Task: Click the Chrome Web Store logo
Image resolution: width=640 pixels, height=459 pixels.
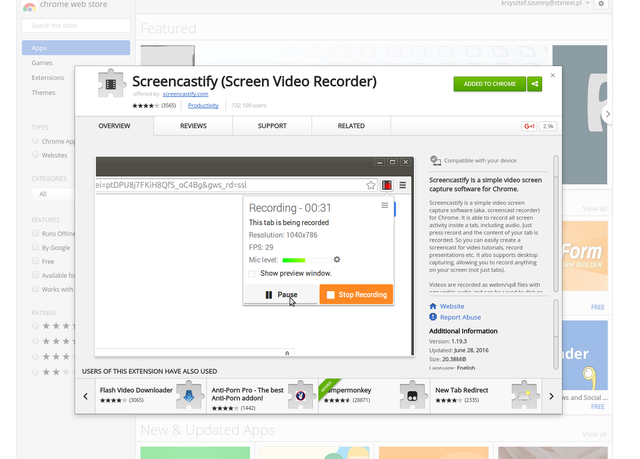Action: [29, 6]
